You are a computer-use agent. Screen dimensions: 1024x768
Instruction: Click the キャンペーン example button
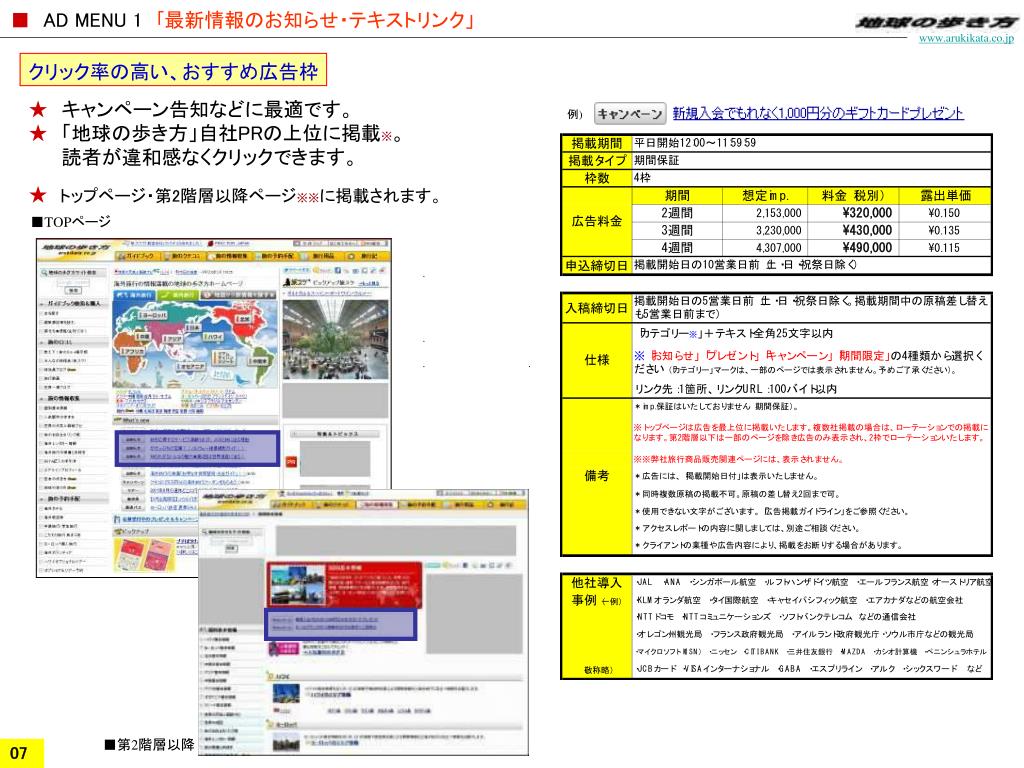coord(630,114)
